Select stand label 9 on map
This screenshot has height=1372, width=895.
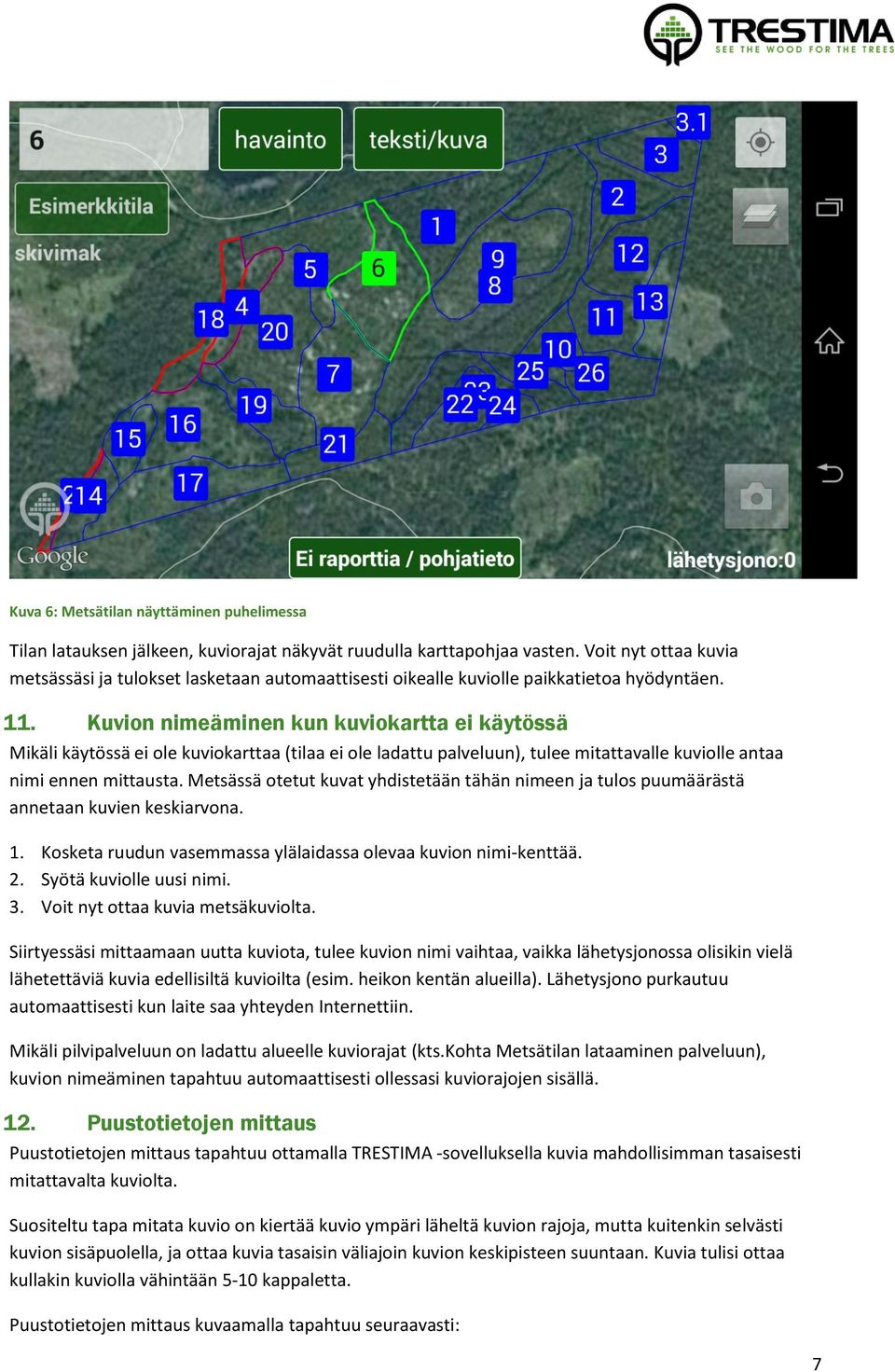coord(498,257)
